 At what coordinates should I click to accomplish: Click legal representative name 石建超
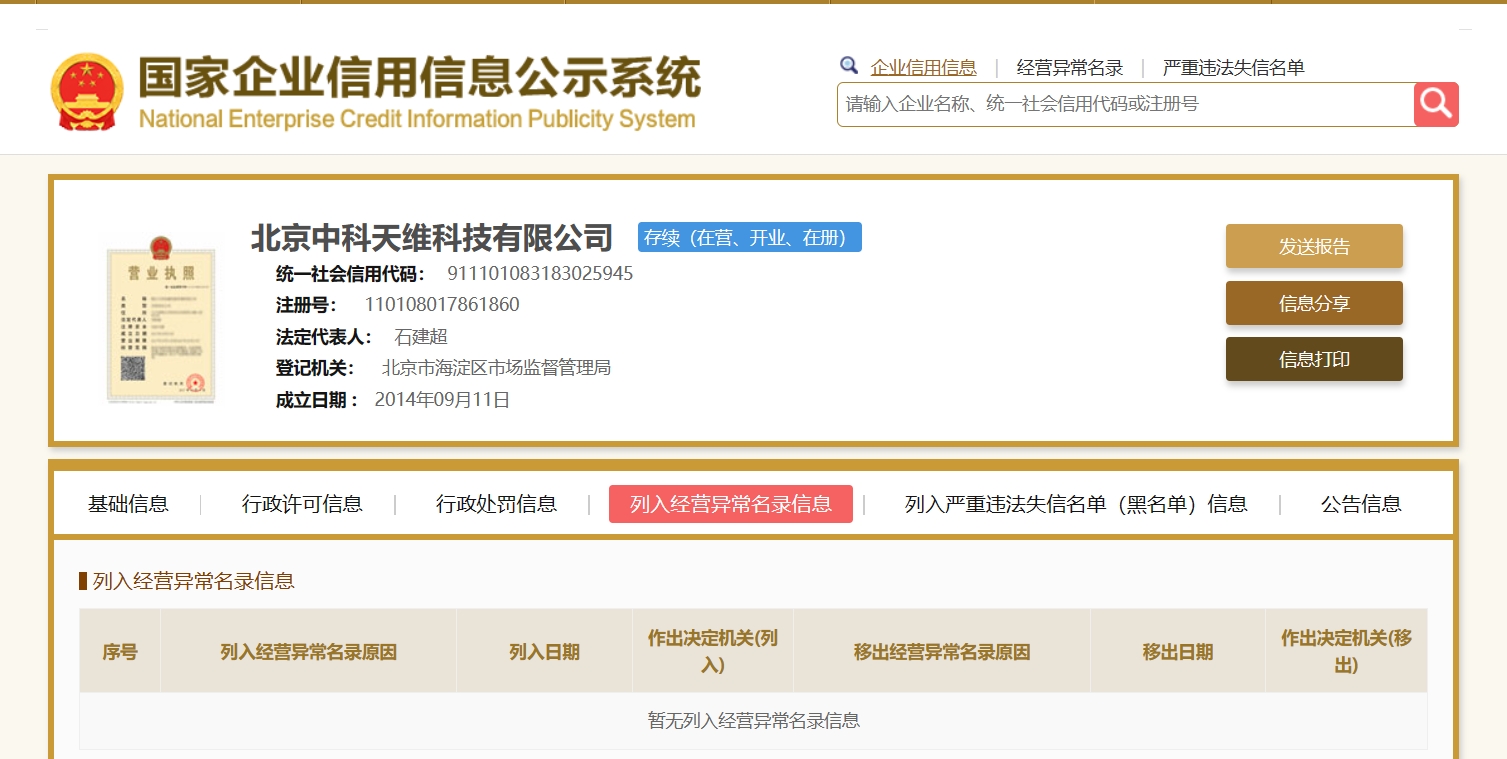click(x=421, y=337)
